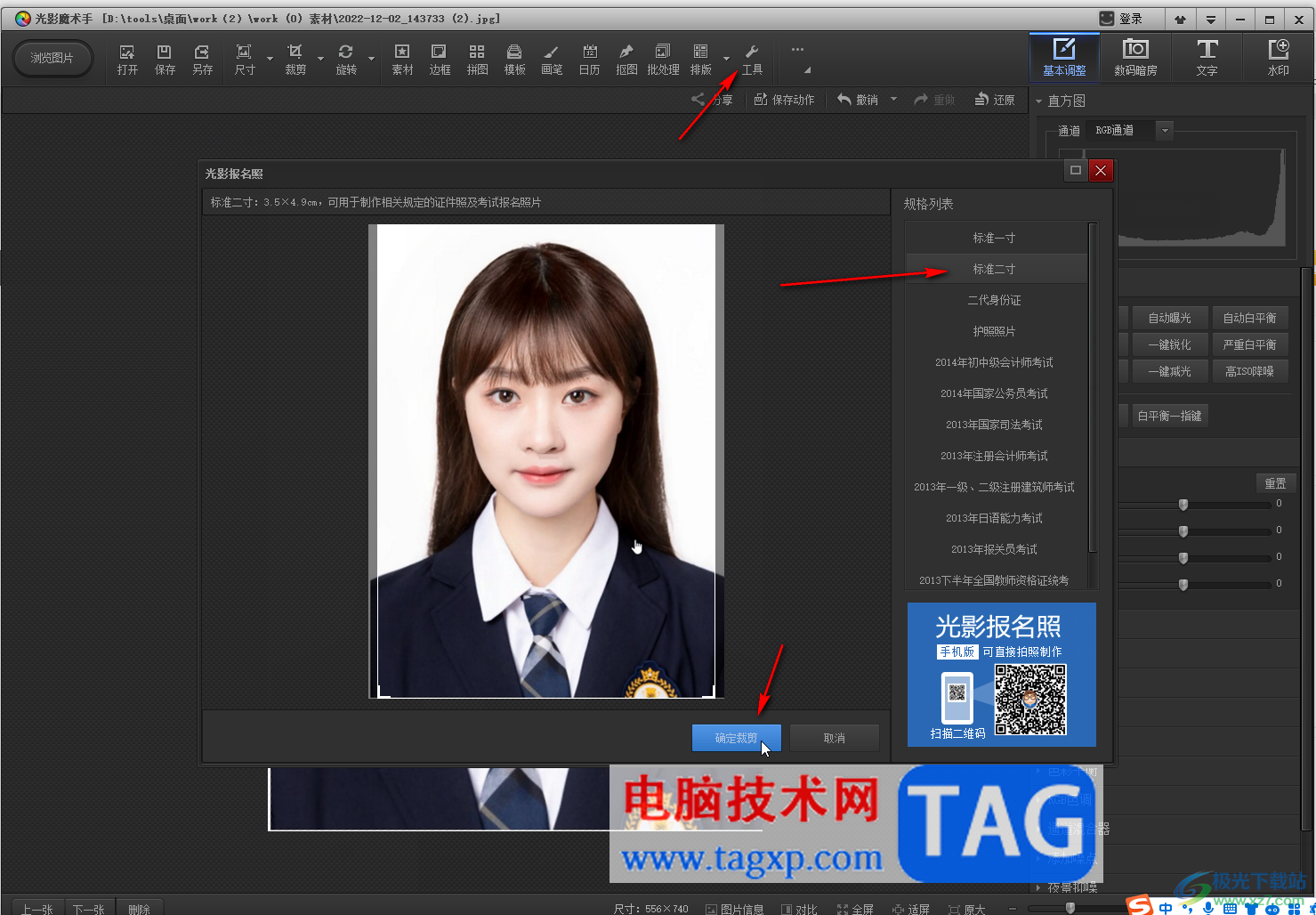Screen dimensions: 1316x915
Task: Click the 边框 frame icon
Action: click(440, 59)
